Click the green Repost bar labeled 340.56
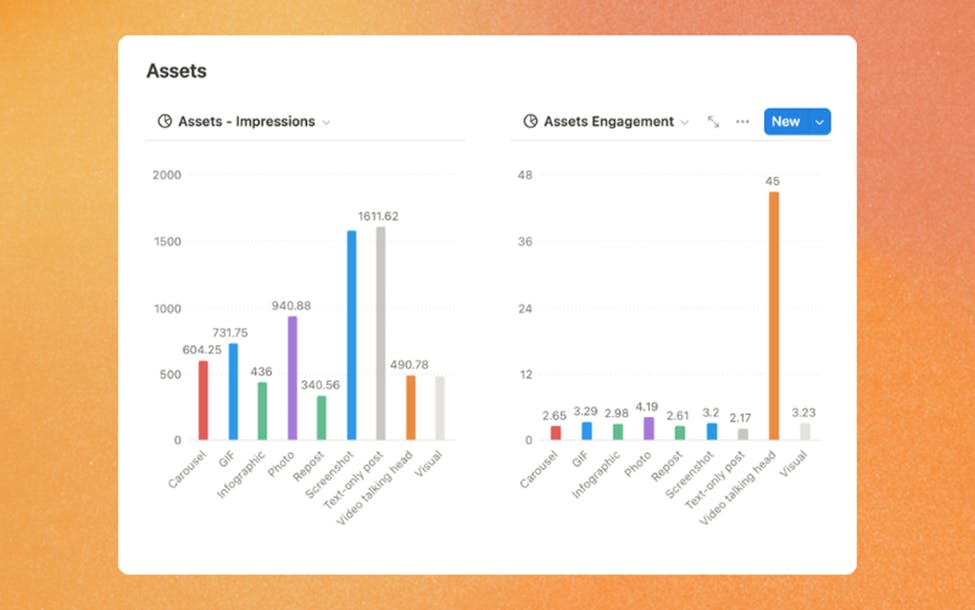The image size is (975, 610). coord(321,418)
